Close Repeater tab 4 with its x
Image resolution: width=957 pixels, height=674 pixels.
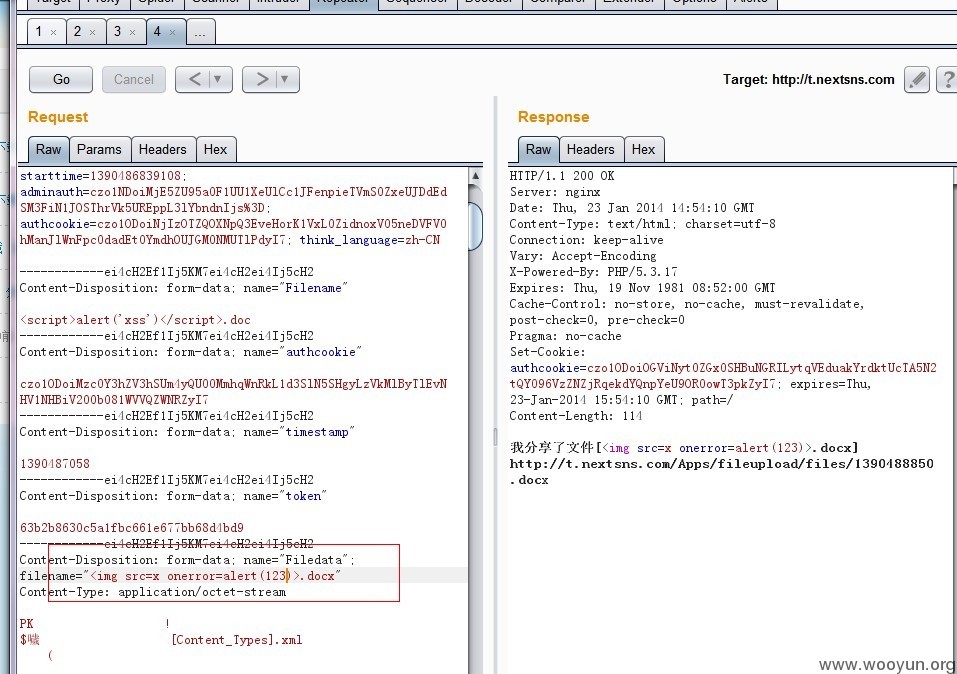point(172,32)
